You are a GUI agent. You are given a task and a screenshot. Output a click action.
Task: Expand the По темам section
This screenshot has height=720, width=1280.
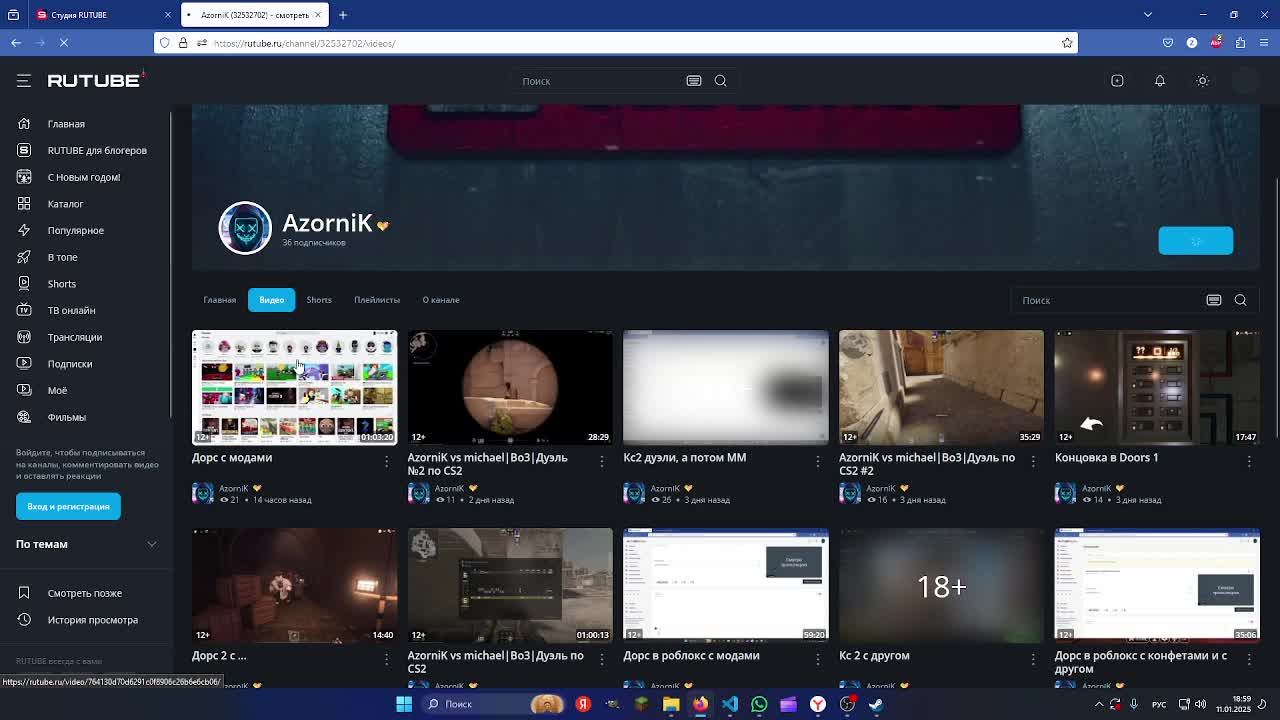click(86, 544)
